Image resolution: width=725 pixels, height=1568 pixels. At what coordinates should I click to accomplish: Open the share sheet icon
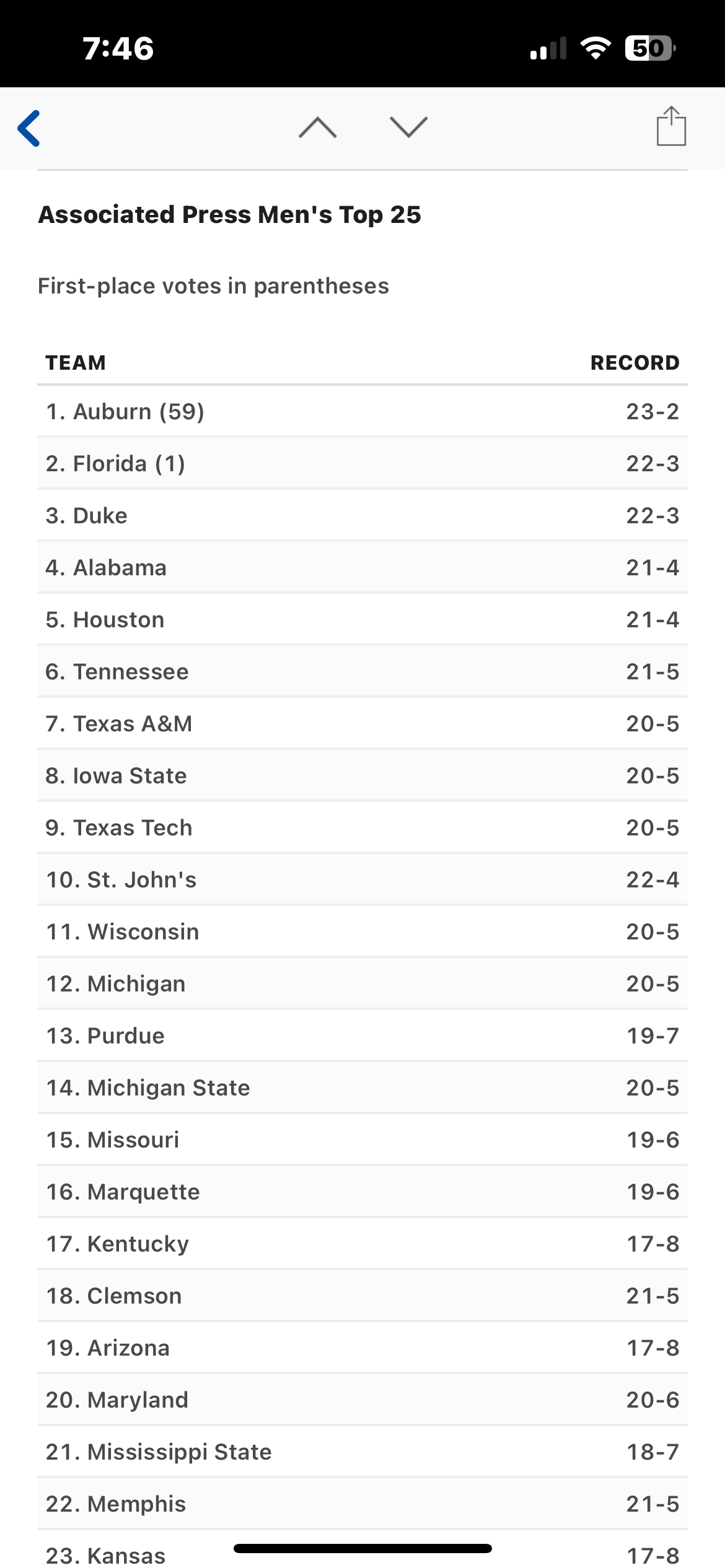click(671, 126)
